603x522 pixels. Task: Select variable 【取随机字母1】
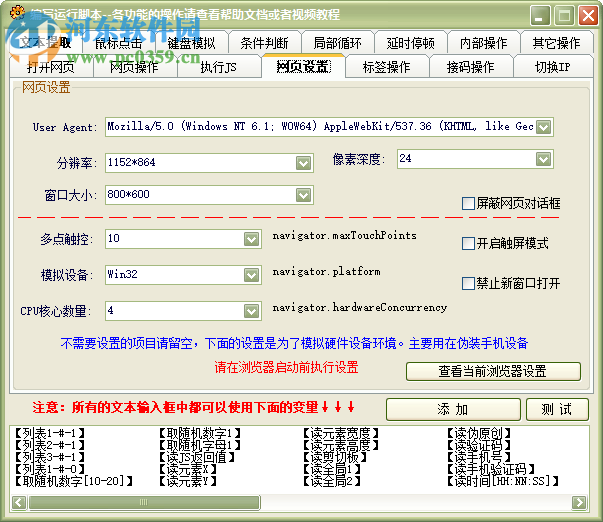[200, 445]
